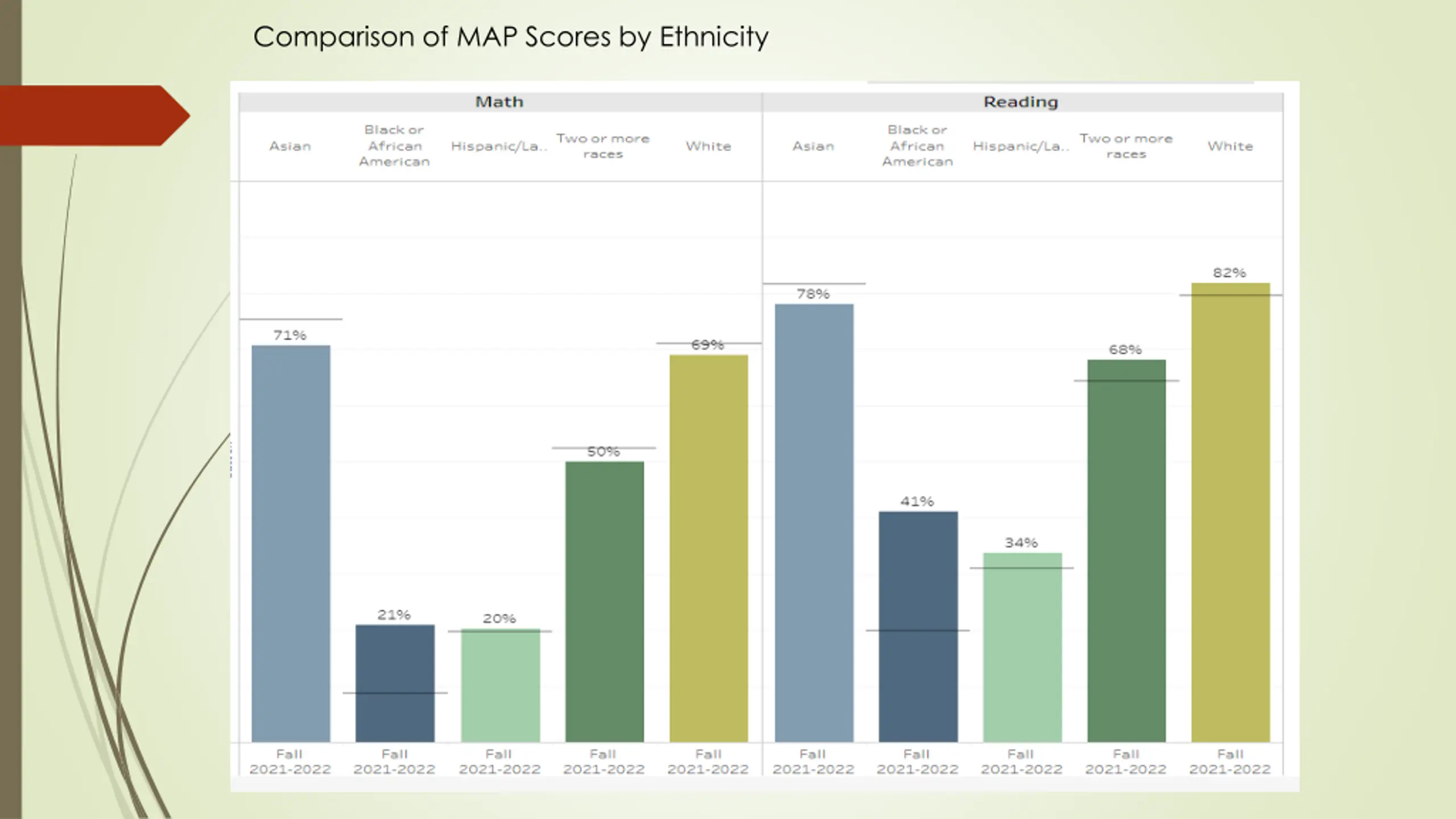Image resolution: width=1456 pixels, height=819 pixels.
Task: Click the Reading White 82% bar
Action: [1230, 512]
